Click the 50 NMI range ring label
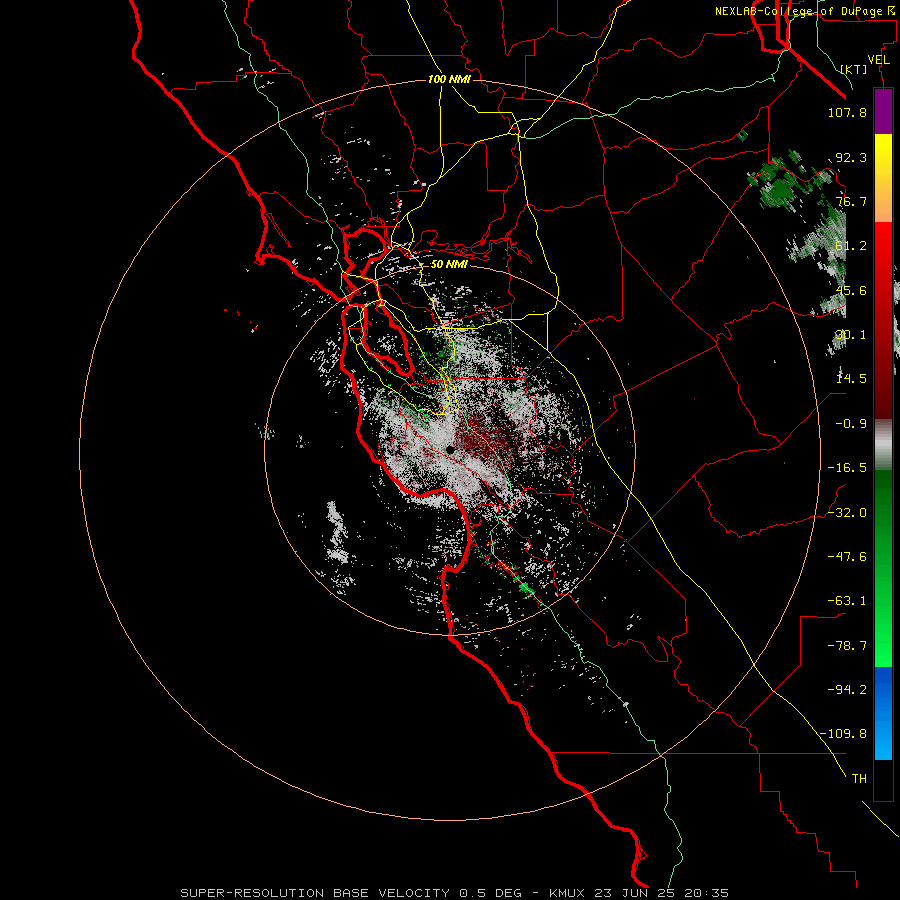Image resolution: width=900 pixels, height=900 pixels. click(x=449, y=265)
